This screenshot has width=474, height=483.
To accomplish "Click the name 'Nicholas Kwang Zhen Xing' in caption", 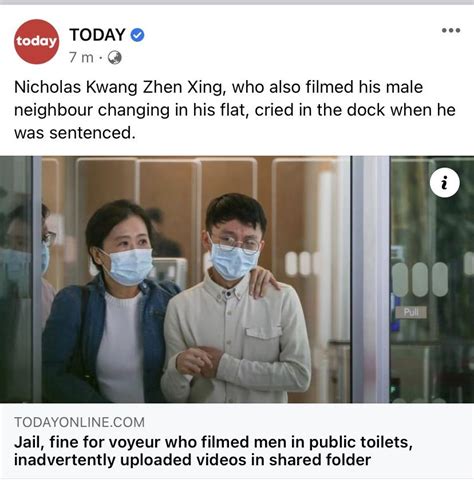I will coord(118,88).
